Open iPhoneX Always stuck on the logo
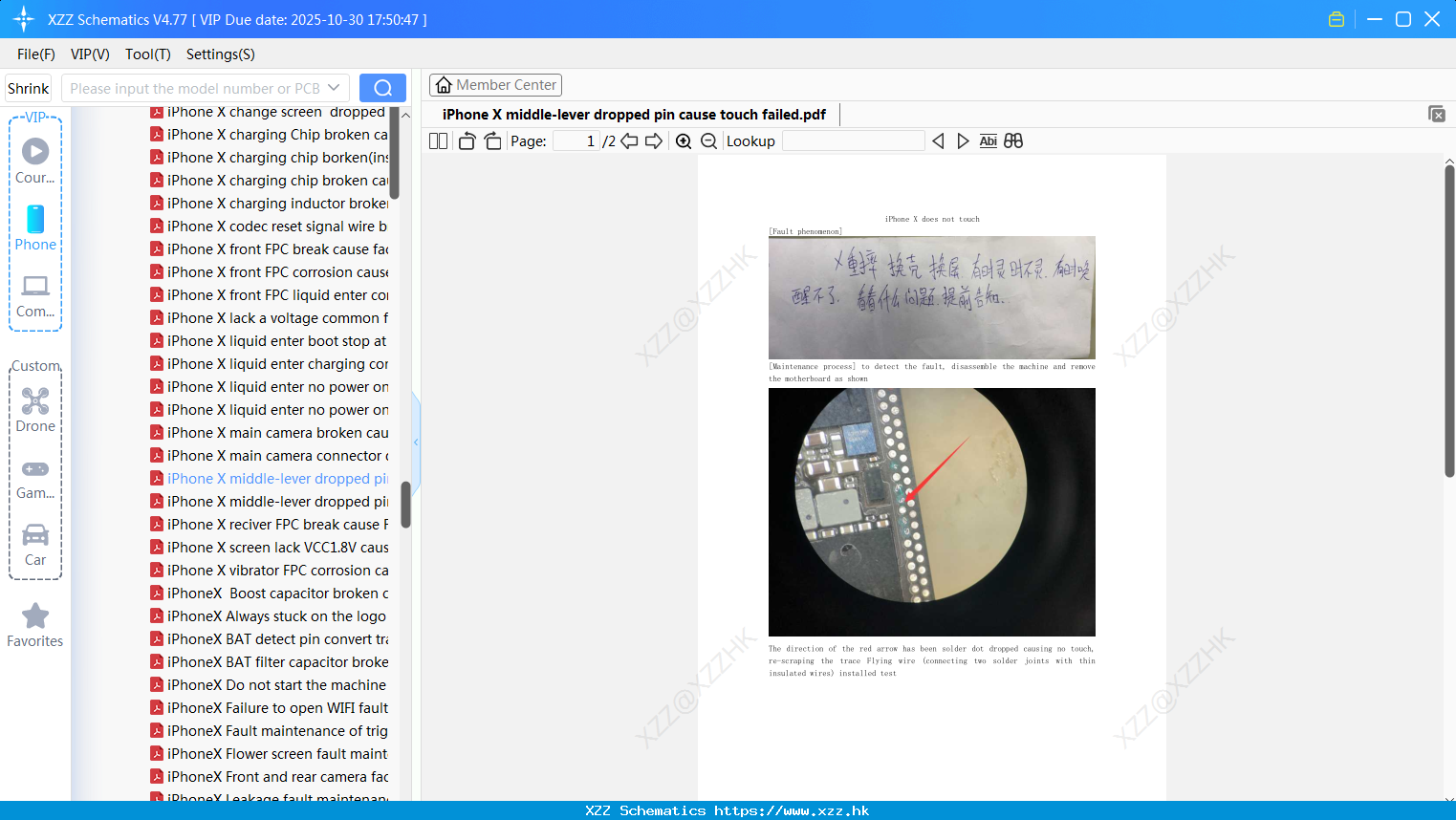The height and width of the screenshot is (820, 1456). (x=270, y=616)
